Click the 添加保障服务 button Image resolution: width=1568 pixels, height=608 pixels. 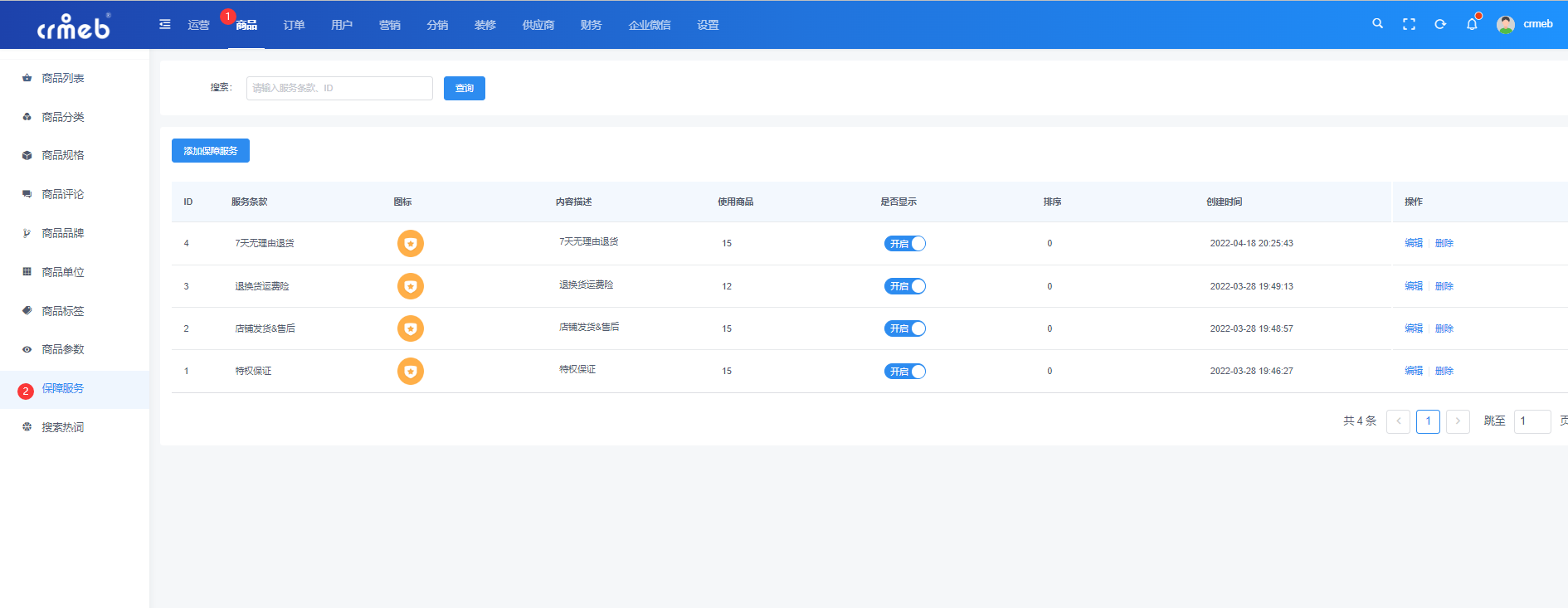pyautogui.click(x=211, y=151)
